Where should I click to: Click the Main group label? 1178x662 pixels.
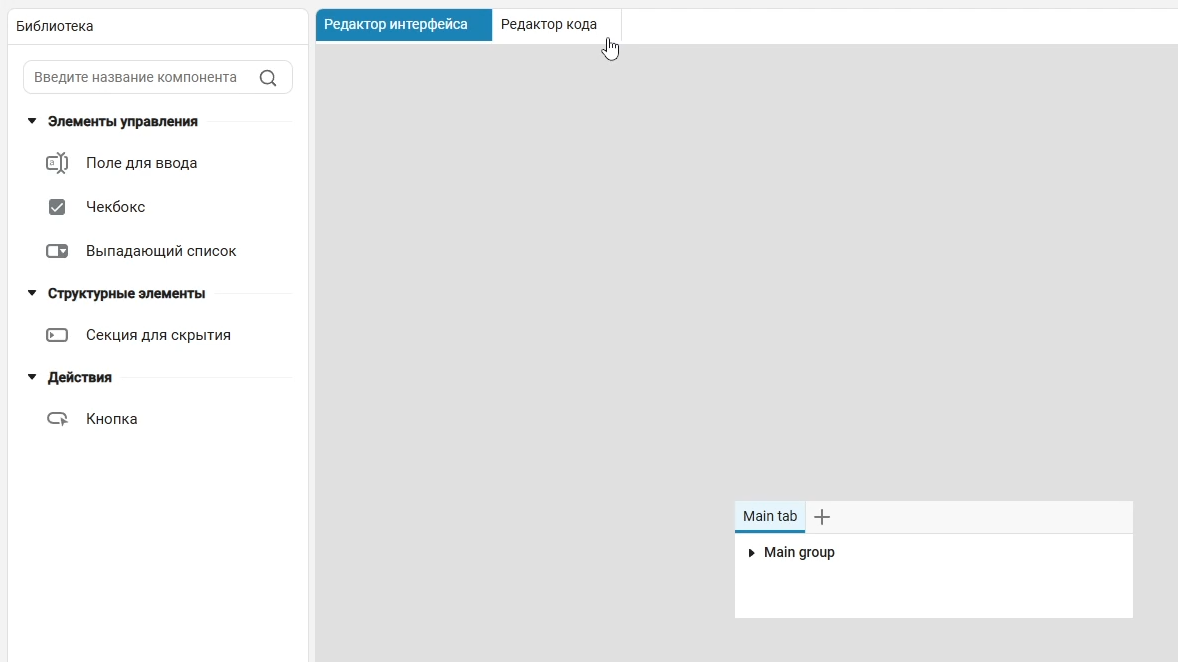pyautogui.click(x=799, y=553)
